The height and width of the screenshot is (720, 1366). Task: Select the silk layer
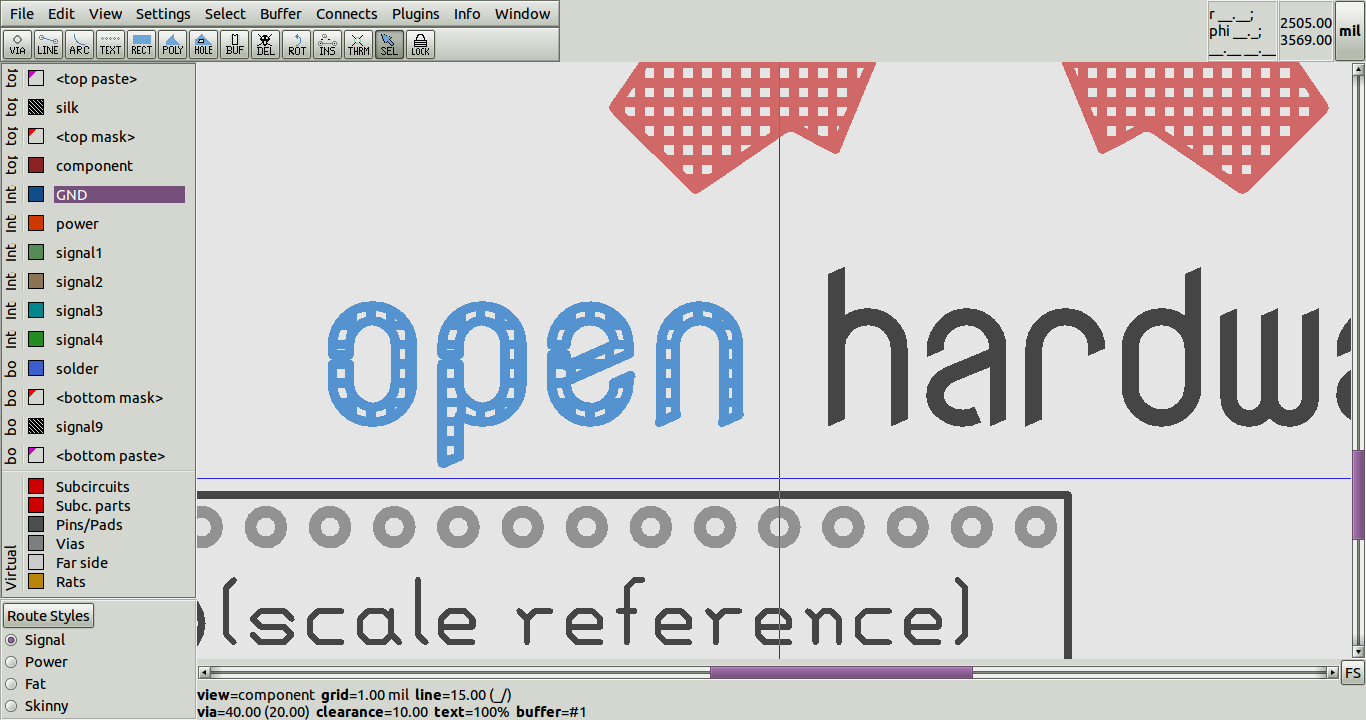(x=66, y=107)
